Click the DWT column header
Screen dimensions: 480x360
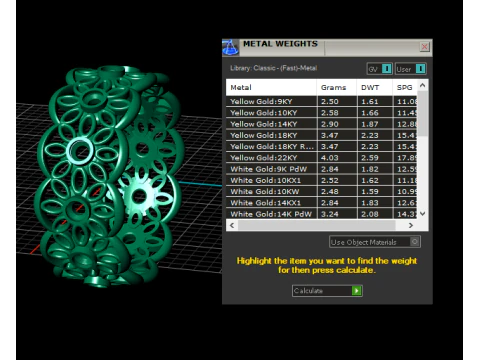point(375,87)
